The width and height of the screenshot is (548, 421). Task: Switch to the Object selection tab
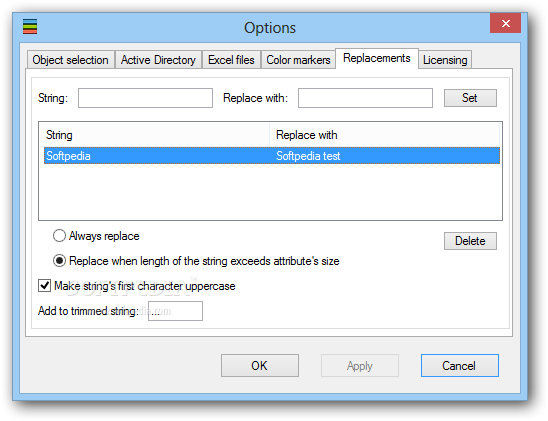coord(71,60)
